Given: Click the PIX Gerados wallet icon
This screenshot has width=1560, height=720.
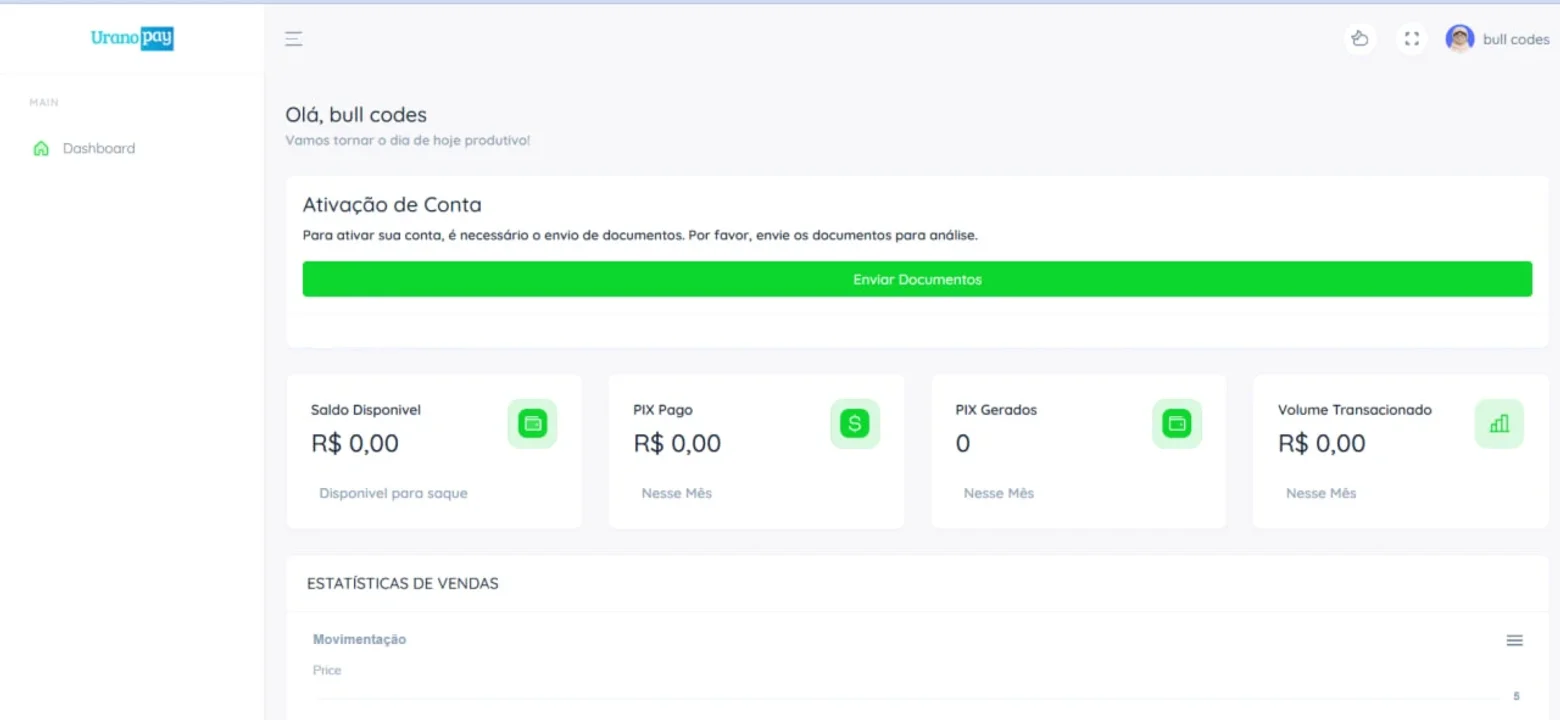Looking at the screenshot, I should click(x=1177, y=424).
